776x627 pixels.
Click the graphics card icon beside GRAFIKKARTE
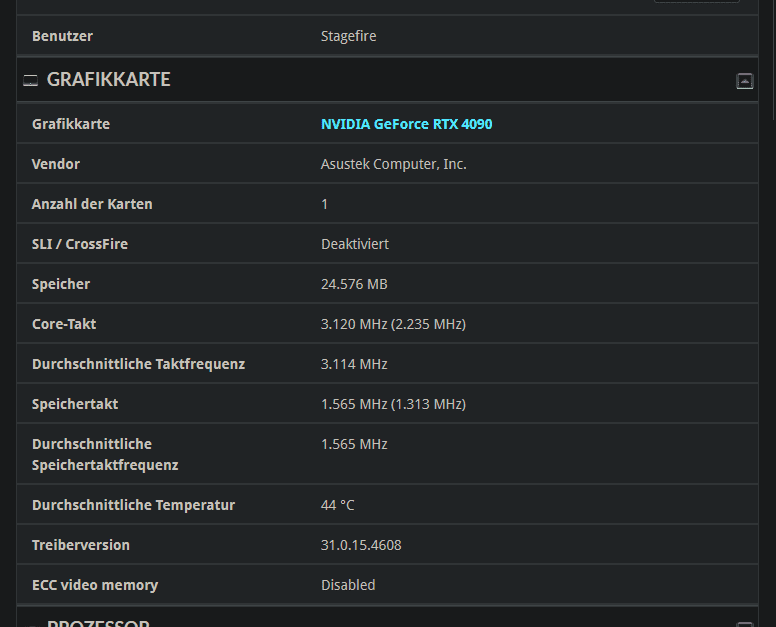coord(31,80)
